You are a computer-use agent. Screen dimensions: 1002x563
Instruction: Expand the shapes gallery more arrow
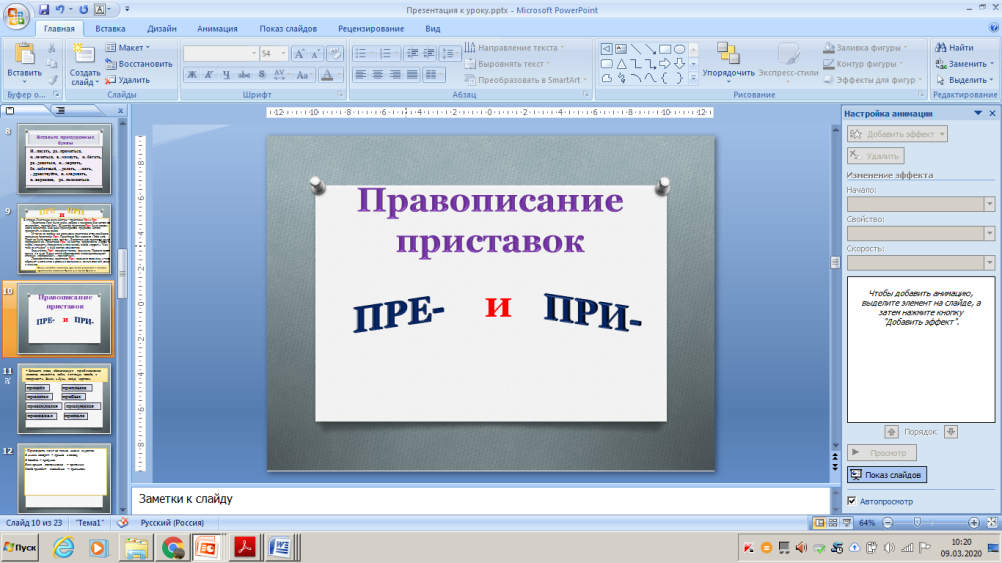[x=693, y=79]
